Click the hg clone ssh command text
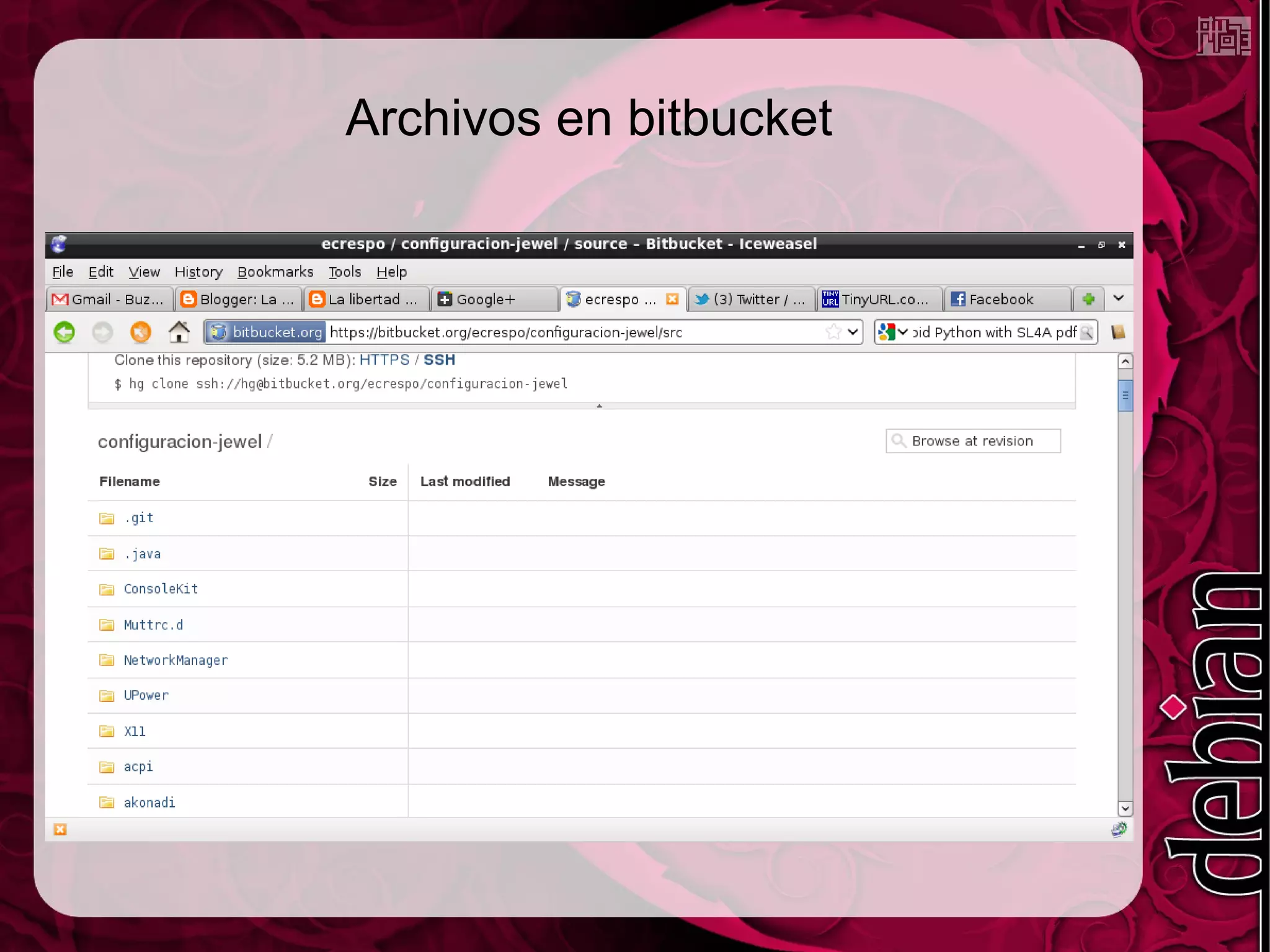The width and height of the screenshot is (1270, 952). pyautogui.click(x=341, y=384)
